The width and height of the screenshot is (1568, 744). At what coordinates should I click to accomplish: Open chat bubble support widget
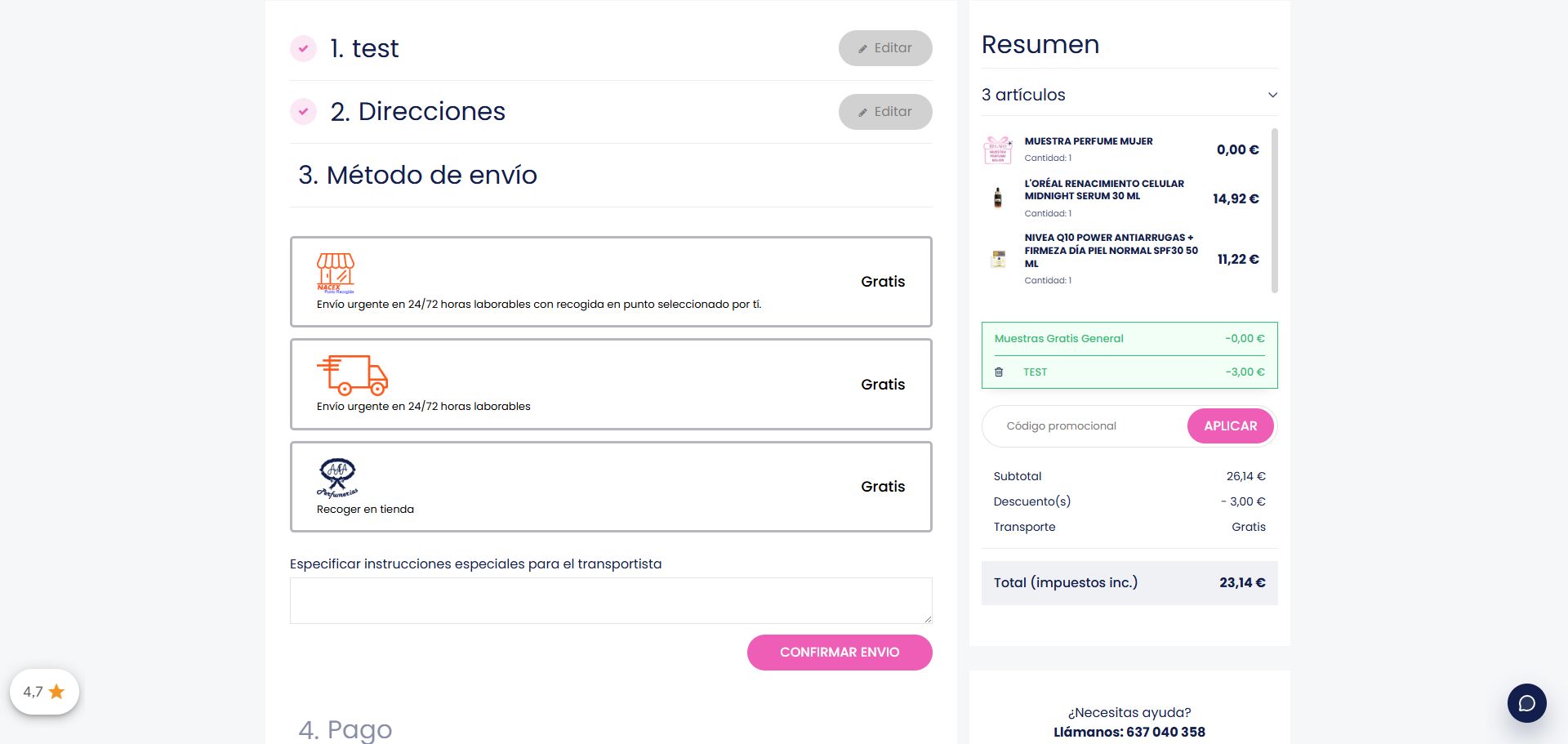(1526, 703)
